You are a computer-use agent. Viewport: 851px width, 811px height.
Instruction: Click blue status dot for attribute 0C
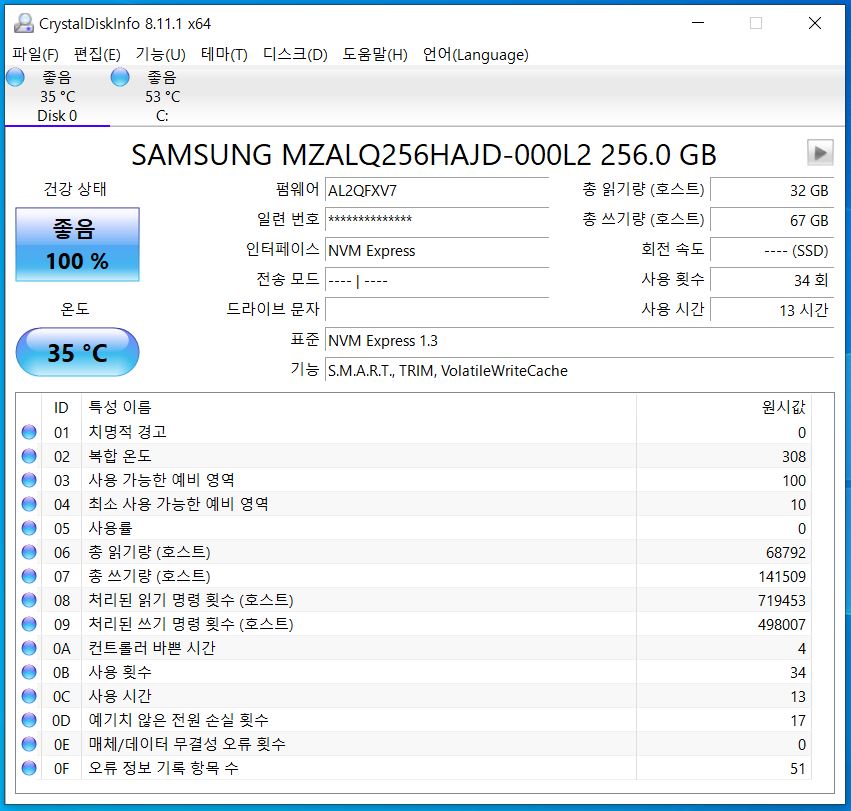tap(29, 696)
